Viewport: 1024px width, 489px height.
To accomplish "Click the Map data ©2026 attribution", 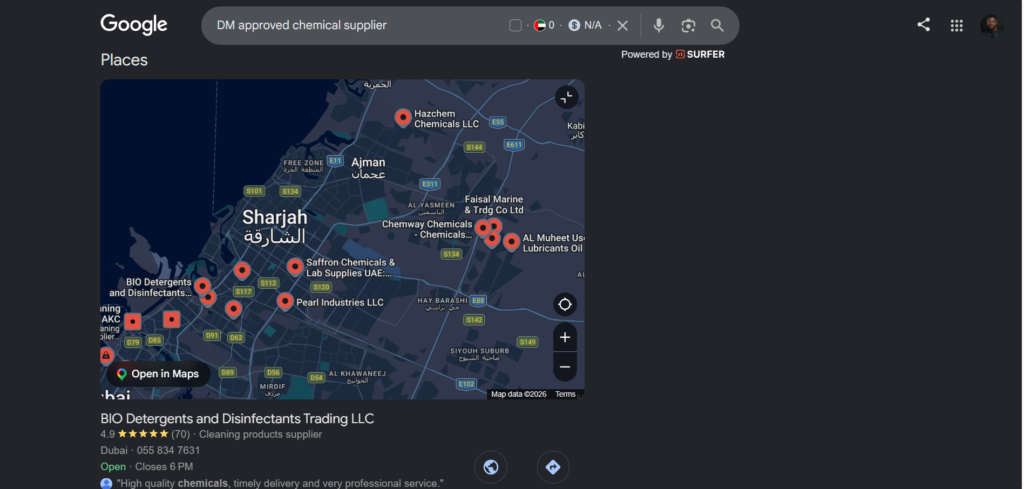I will (x=519, y=394).
